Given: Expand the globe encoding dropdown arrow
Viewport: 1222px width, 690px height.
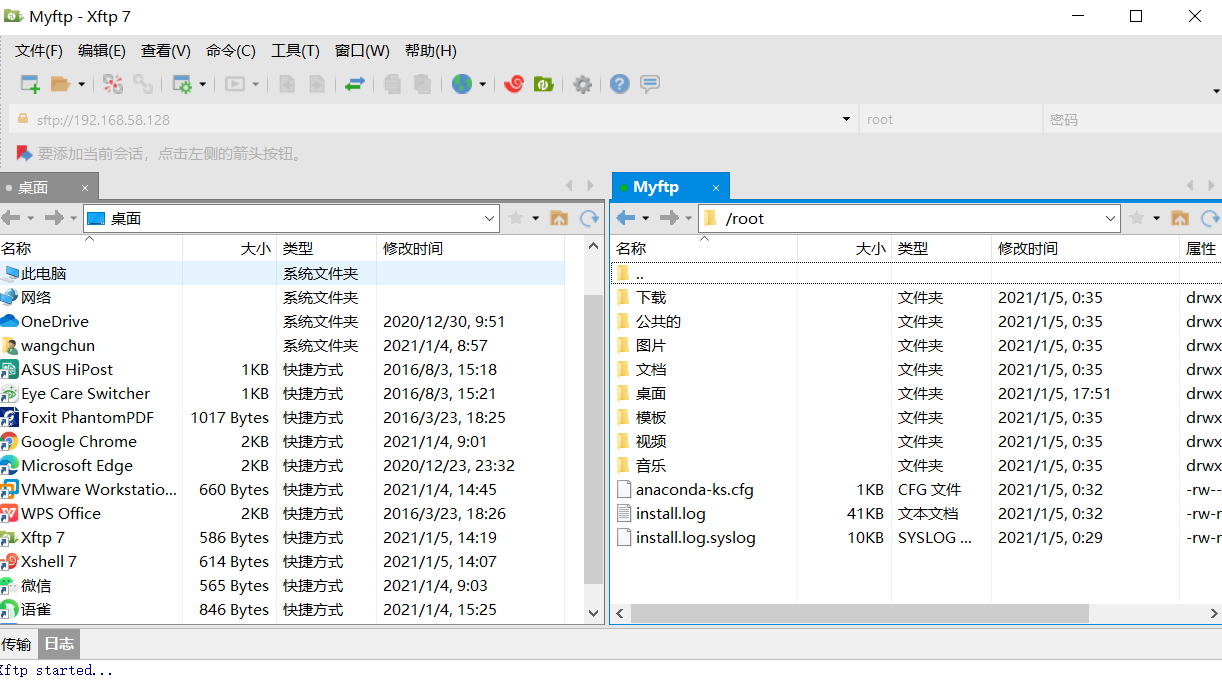Looking at the screenshot, I should point(482,85).
